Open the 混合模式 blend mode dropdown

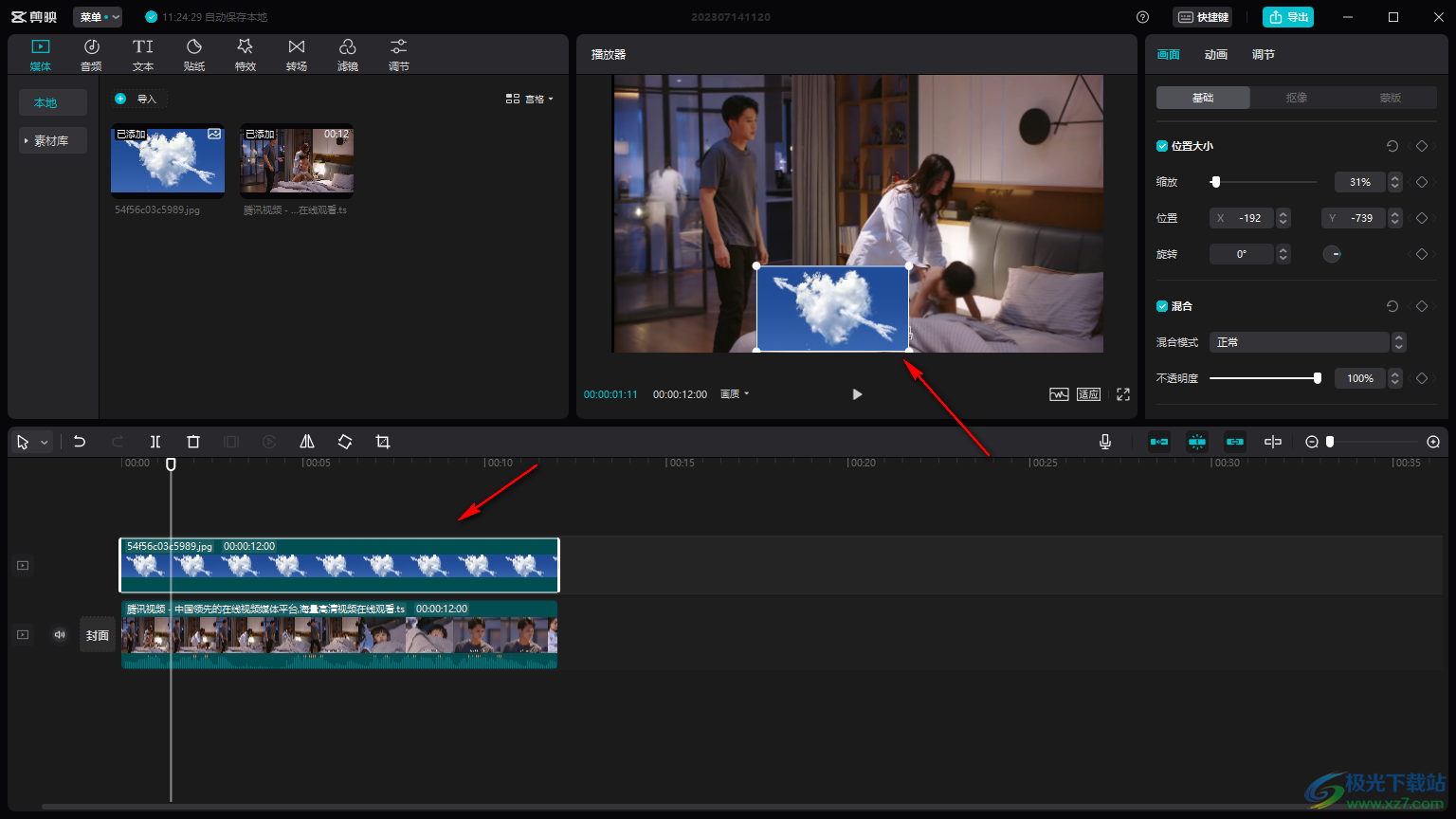1307,342
